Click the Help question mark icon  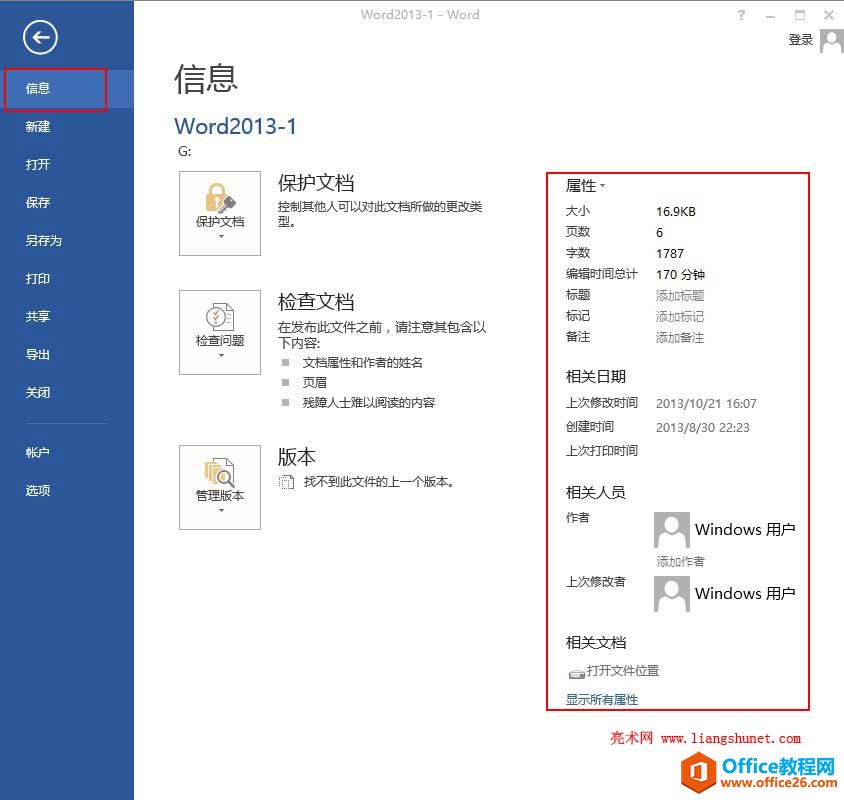(739, 14)
